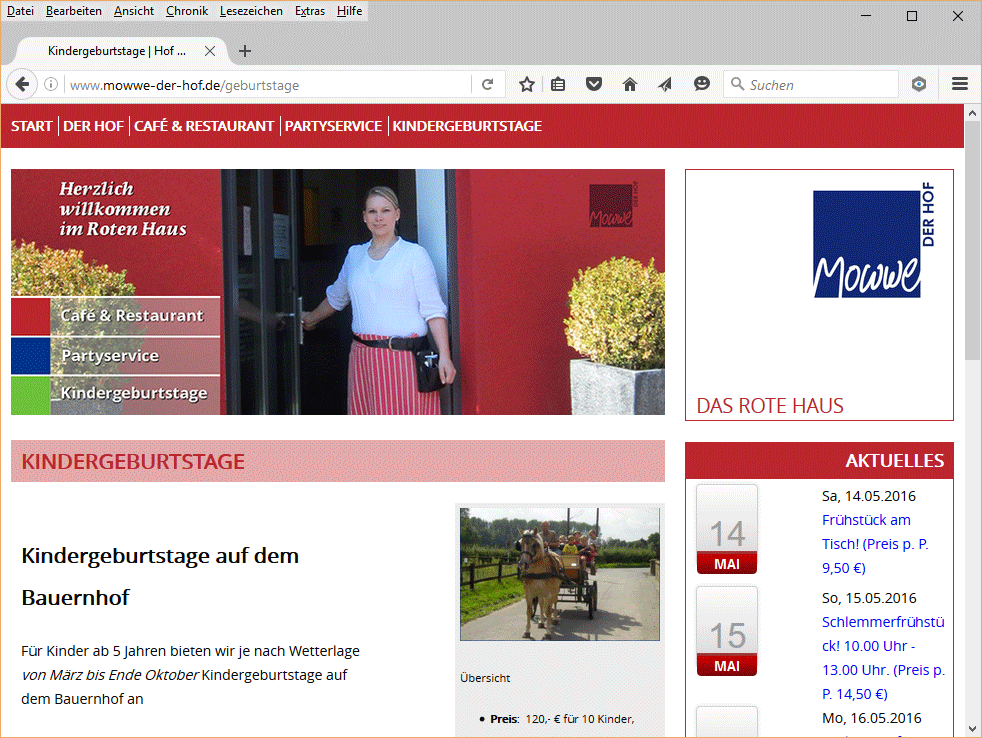Screen dimensions: 982x738
Task: Click Partyservice banner overlay link
Action: 110,356
